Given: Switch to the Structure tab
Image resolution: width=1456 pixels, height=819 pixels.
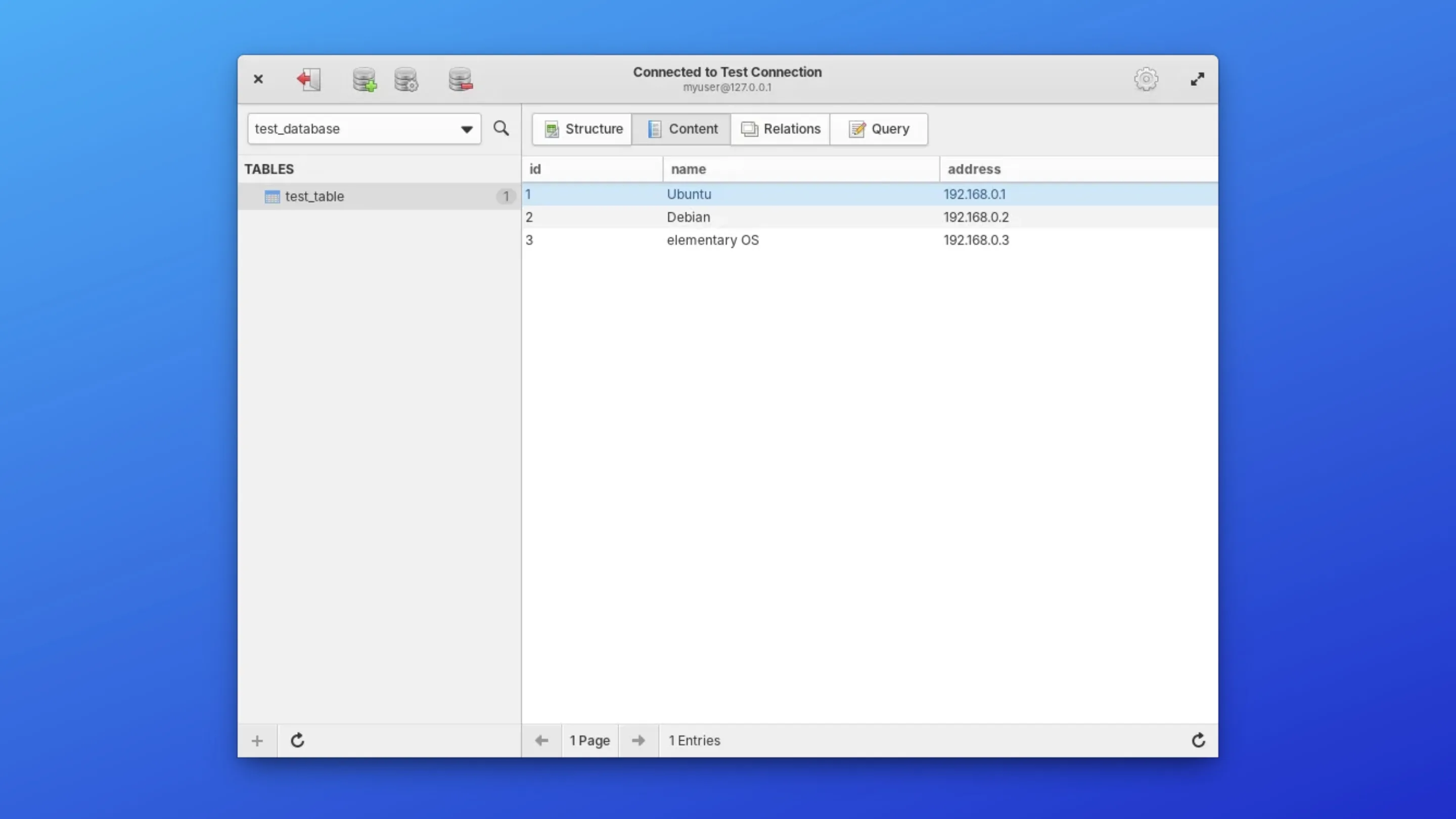Looking at the screenshot, I should 582,129.
